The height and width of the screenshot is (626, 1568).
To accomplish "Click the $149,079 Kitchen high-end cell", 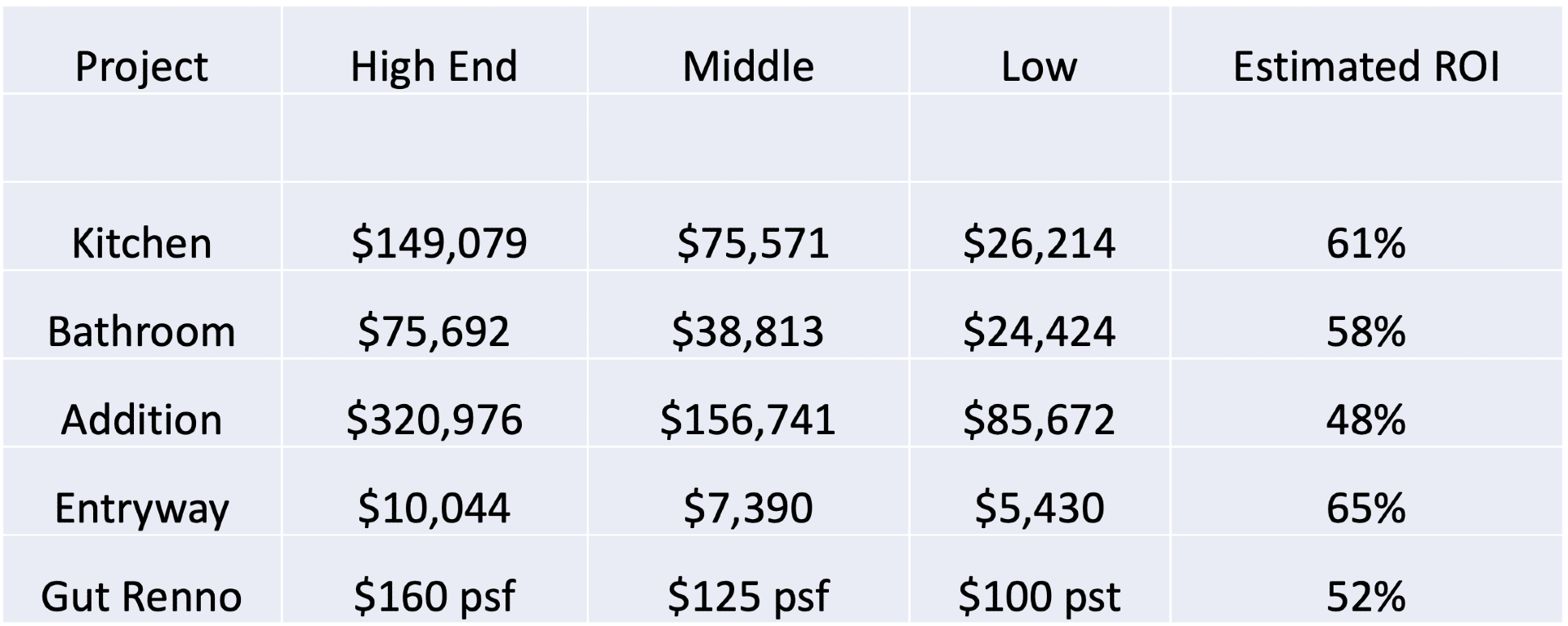I will coord(439,243).
